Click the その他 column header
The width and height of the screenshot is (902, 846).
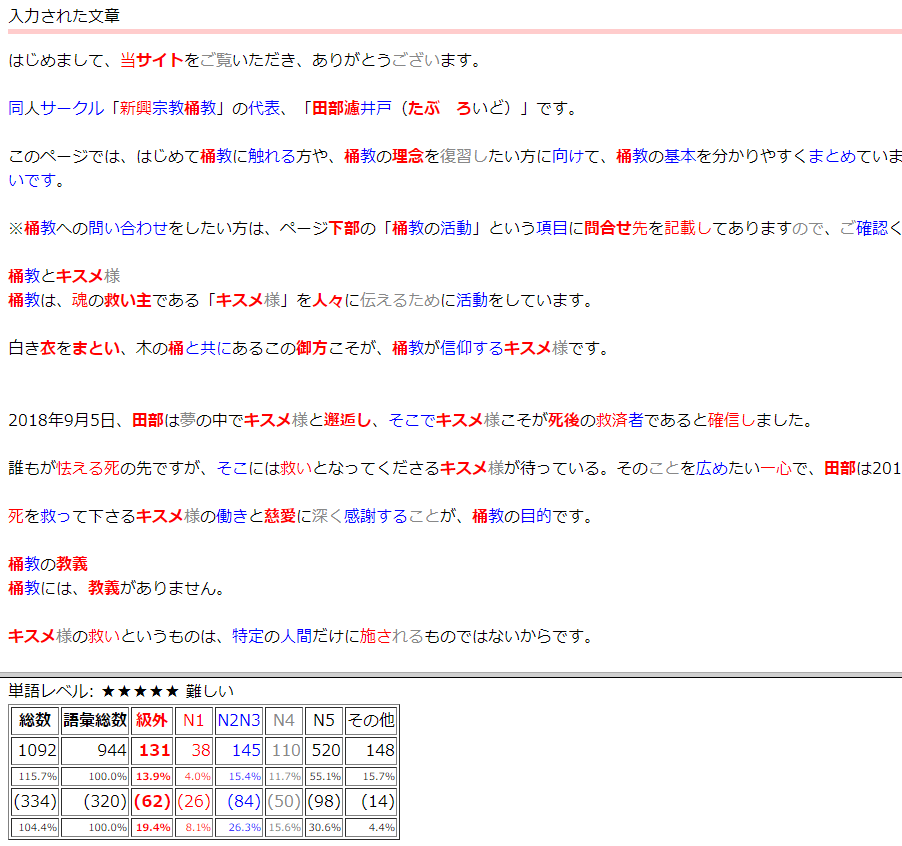(372, 720)
